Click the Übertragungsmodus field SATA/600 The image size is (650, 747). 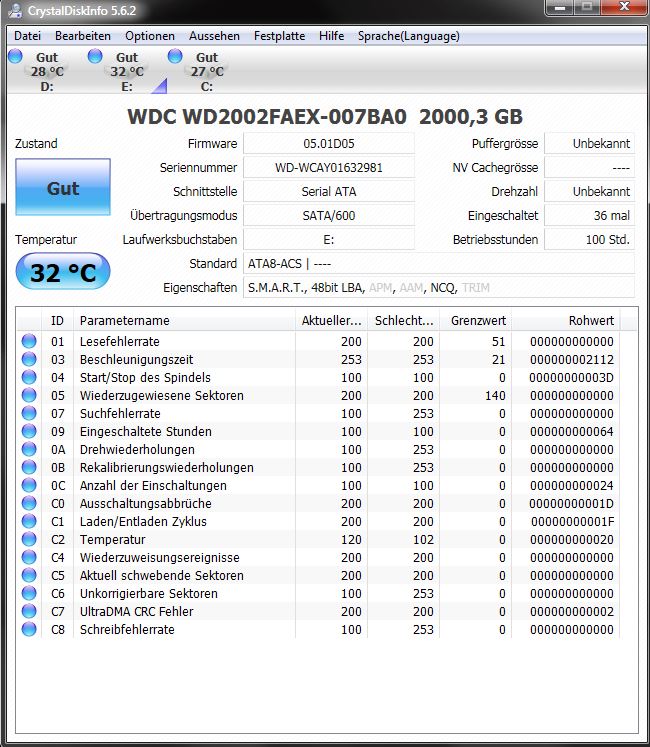tap(329, 215)
